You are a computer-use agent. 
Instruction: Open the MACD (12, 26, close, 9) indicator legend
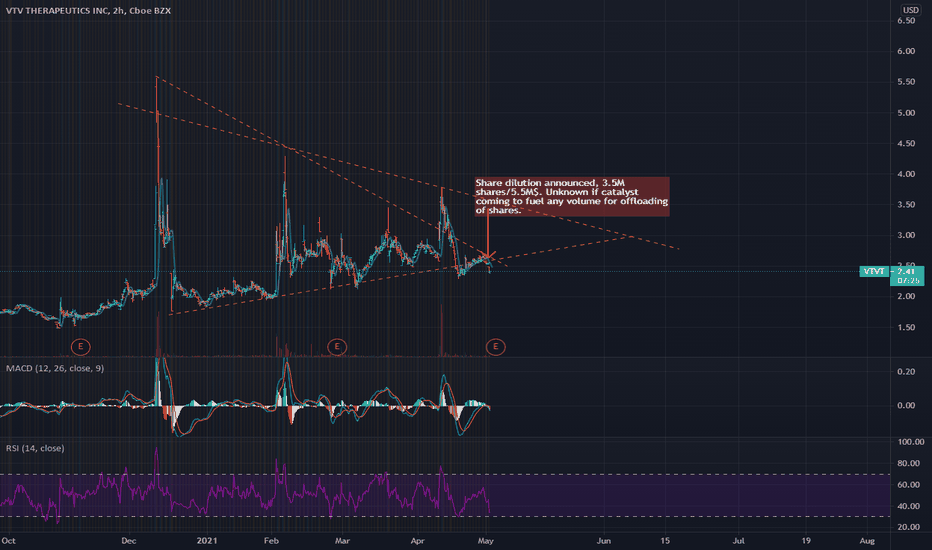coord(55,368)
